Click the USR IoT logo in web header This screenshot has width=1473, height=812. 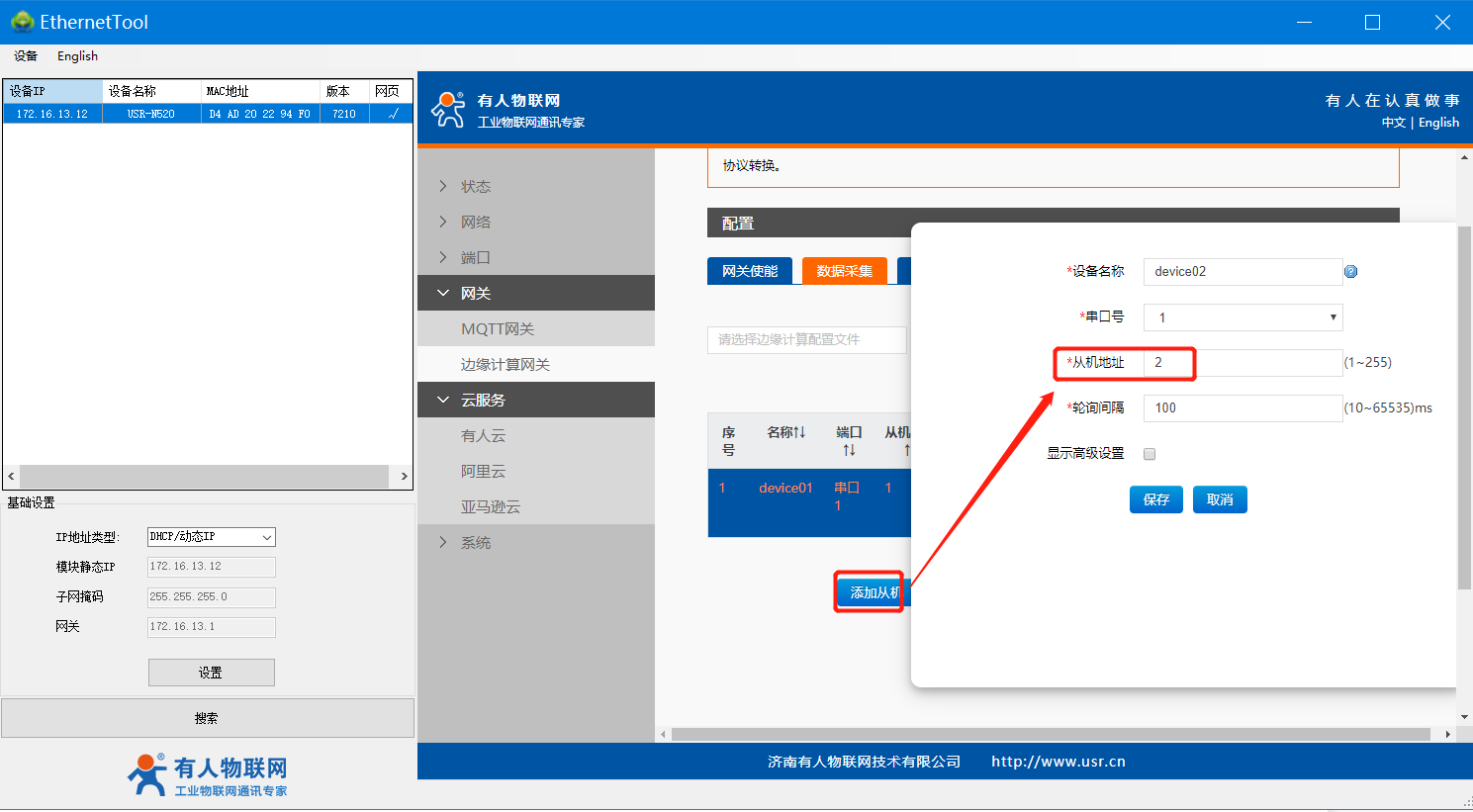coord(448,110)
